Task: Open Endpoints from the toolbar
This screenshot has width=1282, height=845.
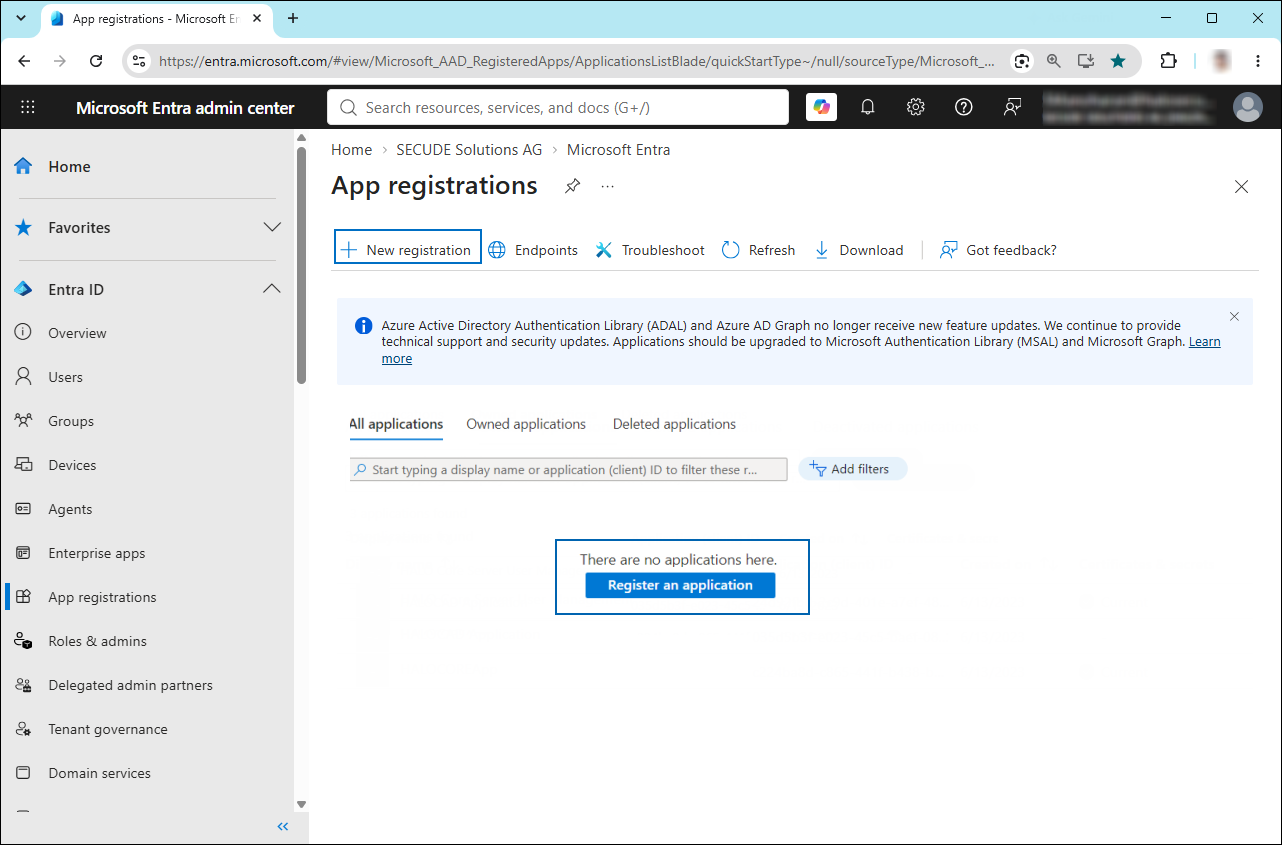Action: 533,250
